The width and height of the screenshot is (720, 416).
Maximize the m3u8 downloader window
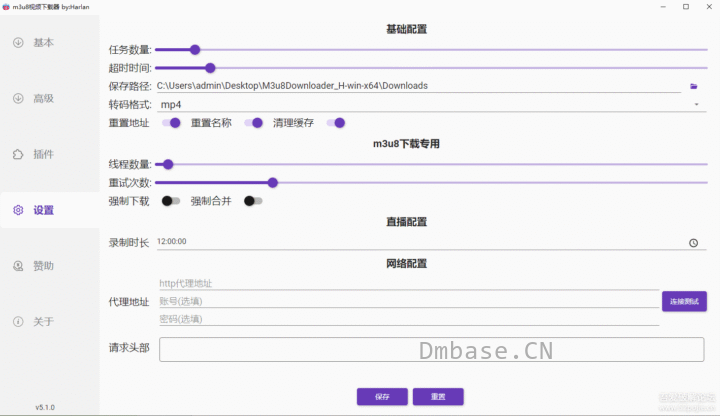tap(686, 7)
